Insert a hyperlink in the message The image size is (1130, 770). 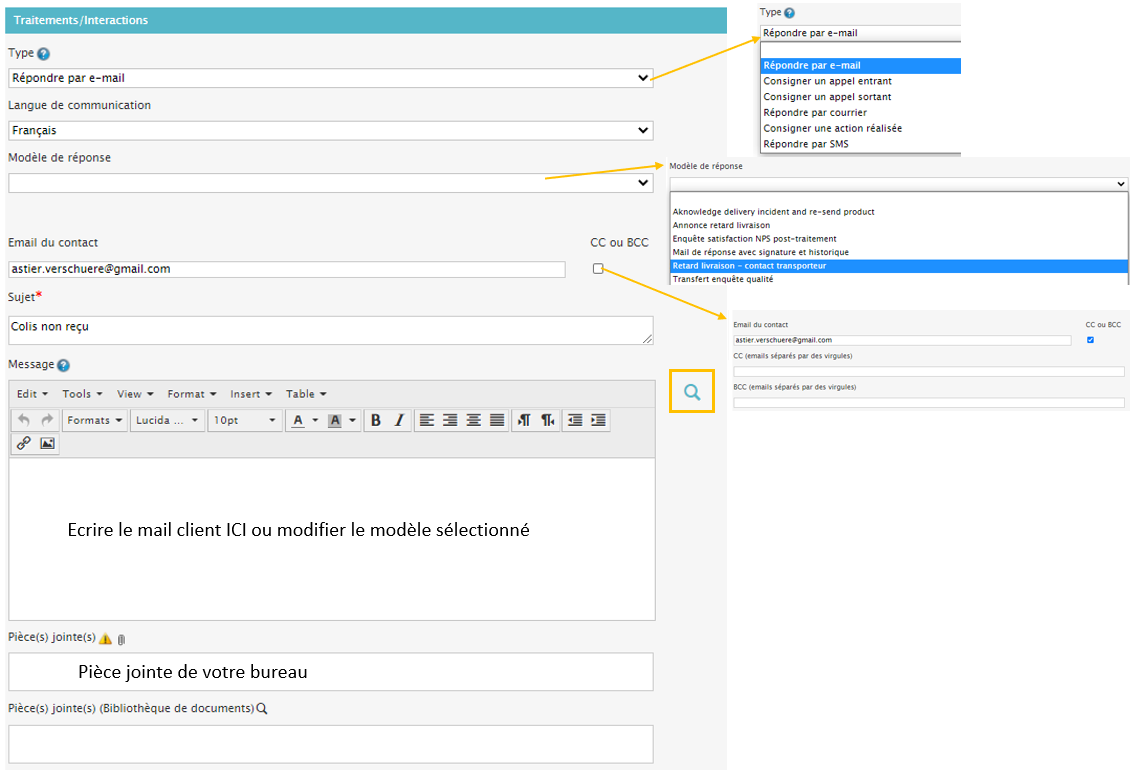tap(24, 443)
